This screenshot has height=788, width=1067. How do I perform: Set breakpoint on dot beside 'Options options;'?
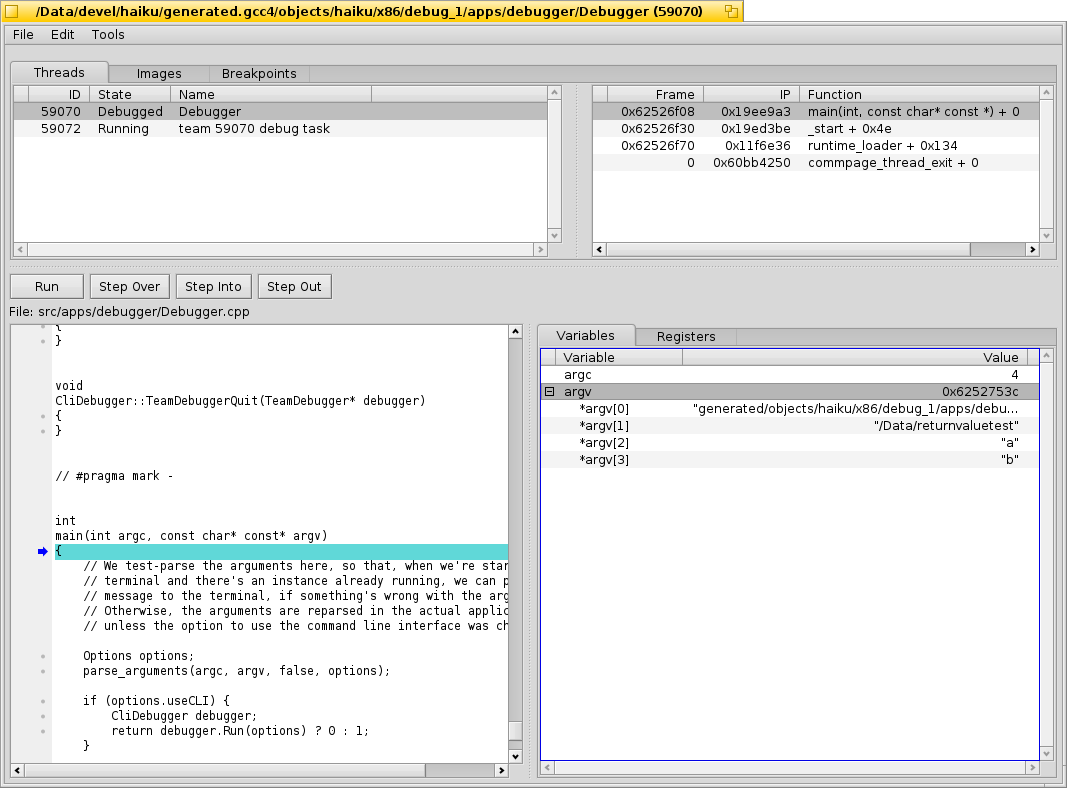43,657
